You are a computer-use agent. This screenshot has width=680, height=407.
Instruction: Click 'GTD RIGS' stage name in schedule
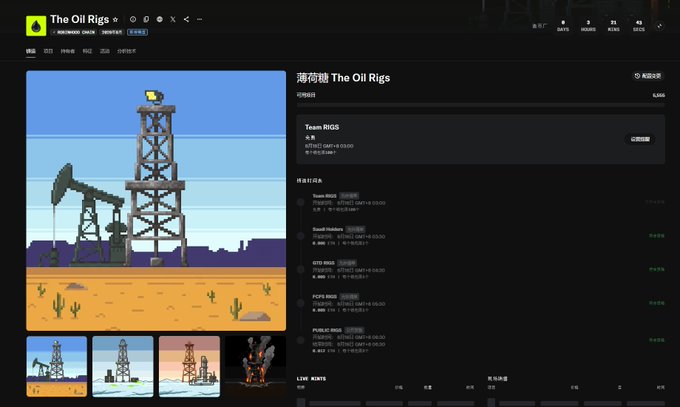point(324,263)
